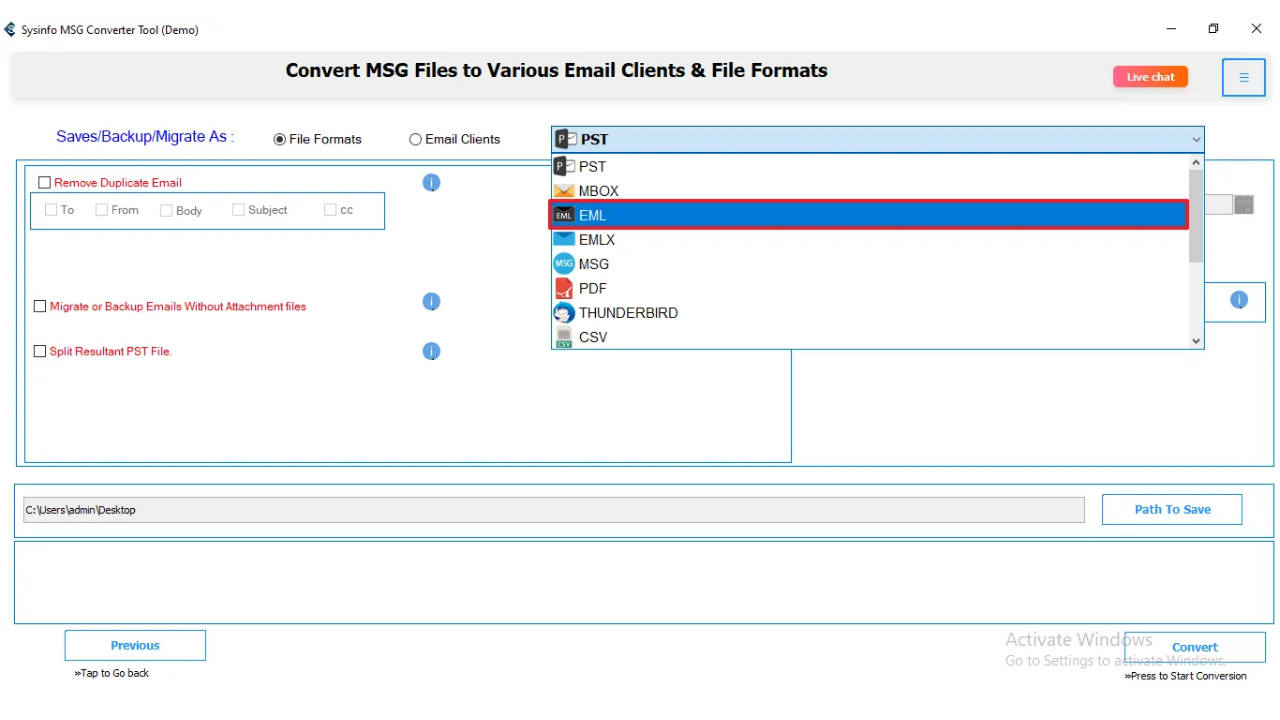Open info icon for Split Resultant PST
The height and width of the screenshot is (720, 1280).
pyautogui.click(x=431, y=351)
